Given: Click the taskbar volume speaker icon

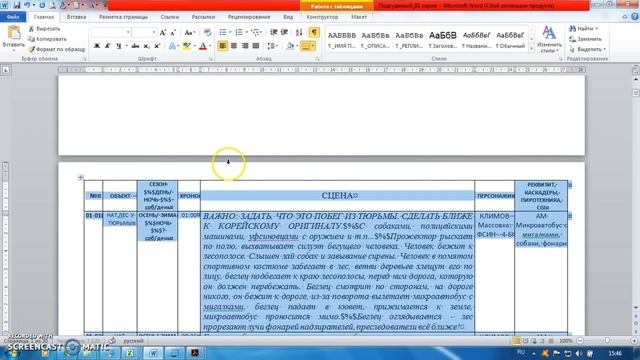Looking at the screenshot, I should coord(579,353).
